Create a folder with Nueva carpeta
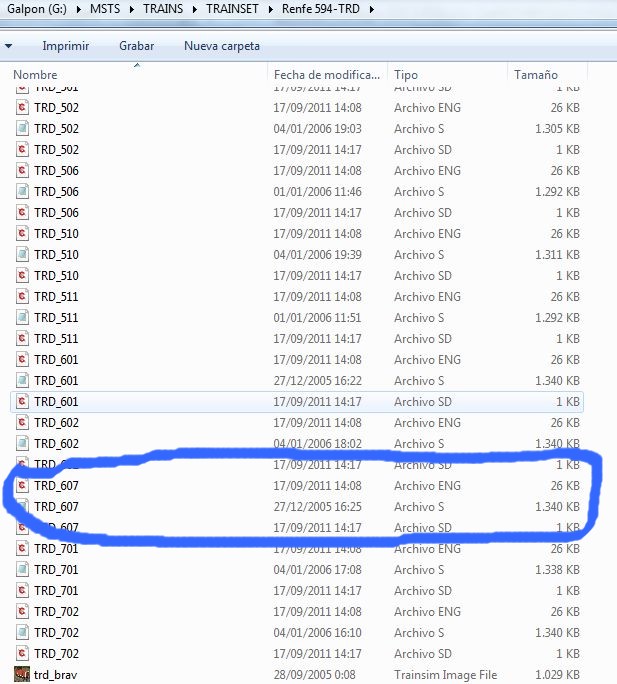This screenshot has height=684, width=617. (x=222, y=46)
